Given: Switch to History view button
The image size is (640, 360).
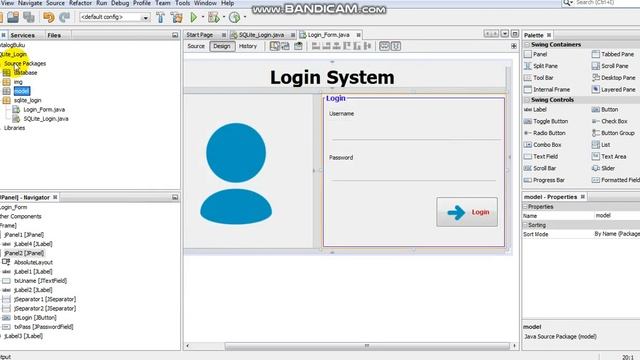Looking at the screenshot, I should pyautogui.click(x=248, y=46).
